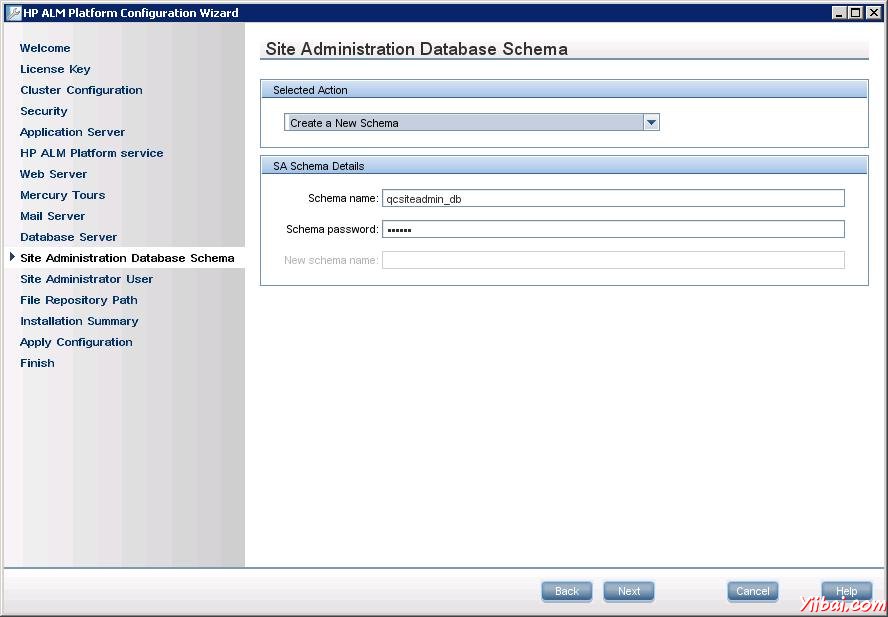Cancel the configuration wizard
Screen dimensions: 888x617
[752, 591]
